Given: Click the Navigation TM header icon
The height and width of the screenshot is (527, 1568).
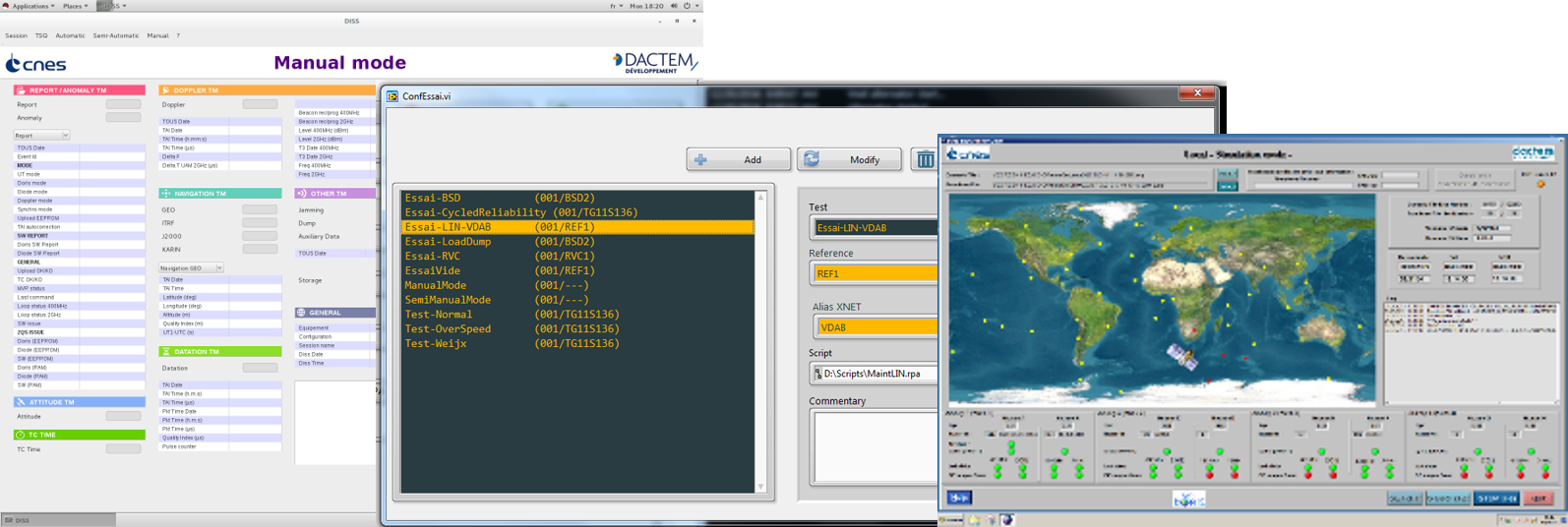Looking at the screenshot, I should tap(165, 194).
